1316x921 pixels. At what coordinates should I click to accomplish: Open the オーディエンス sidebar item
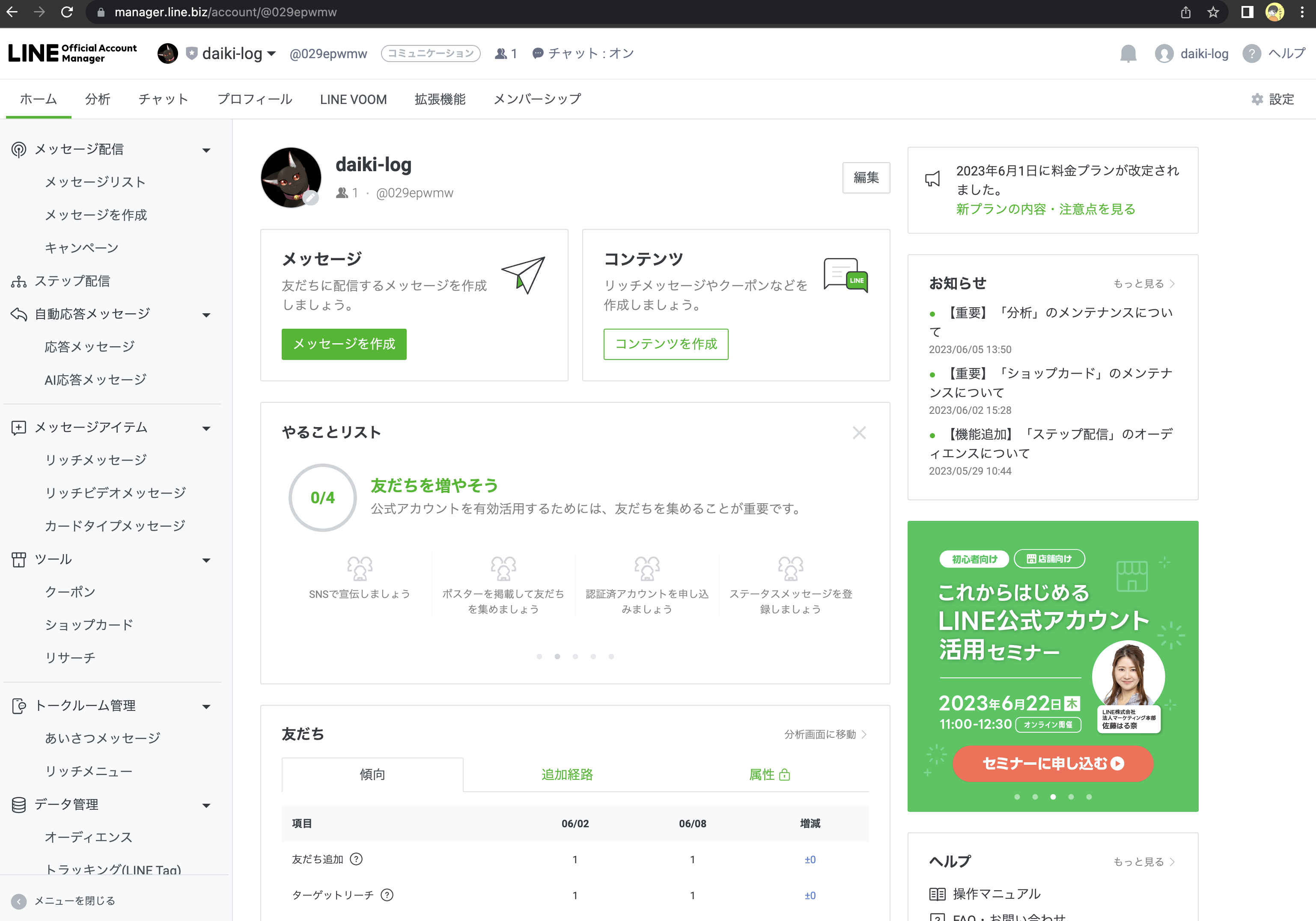pyautogui.click(x=88, y=837)
